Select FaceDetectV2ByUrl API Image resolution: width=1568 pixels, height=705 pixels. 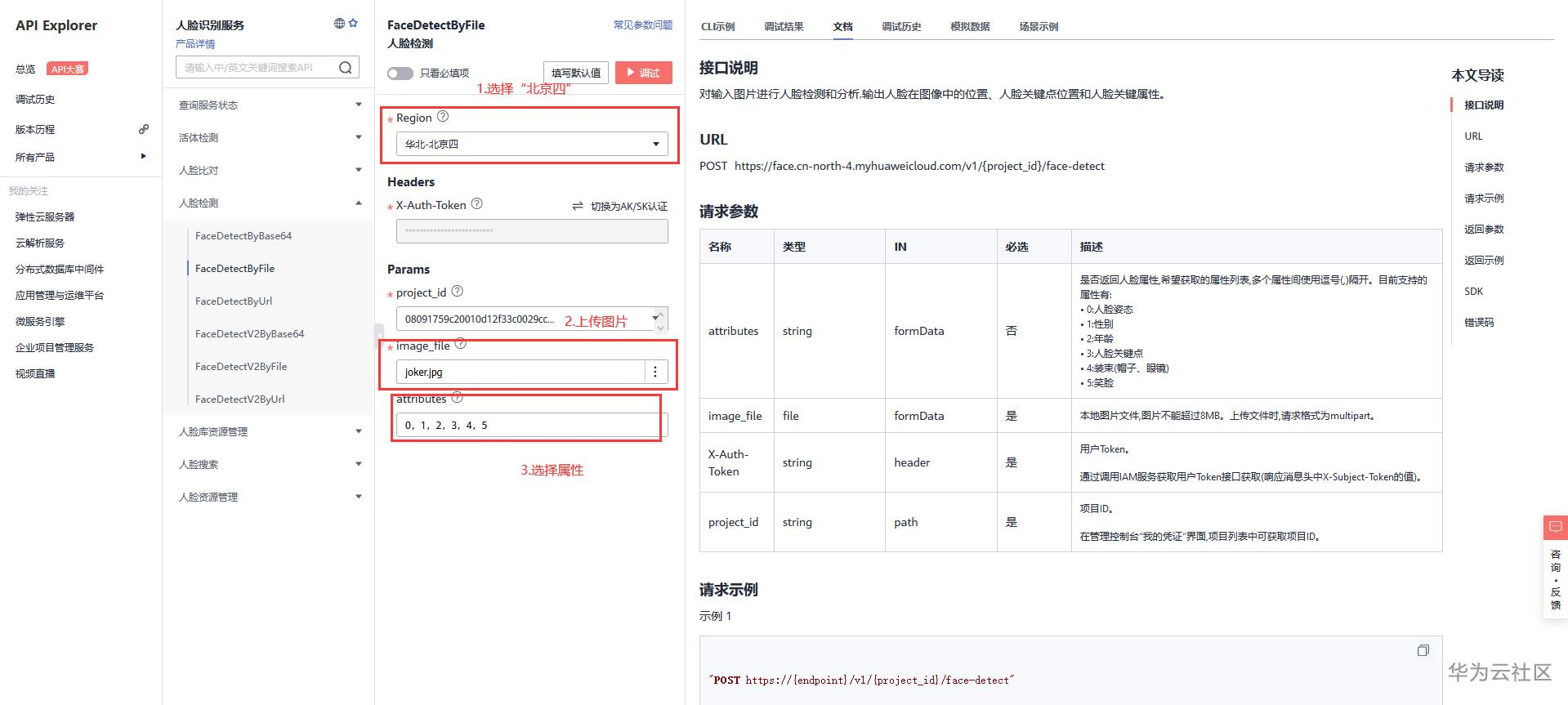tap(240, 399)
